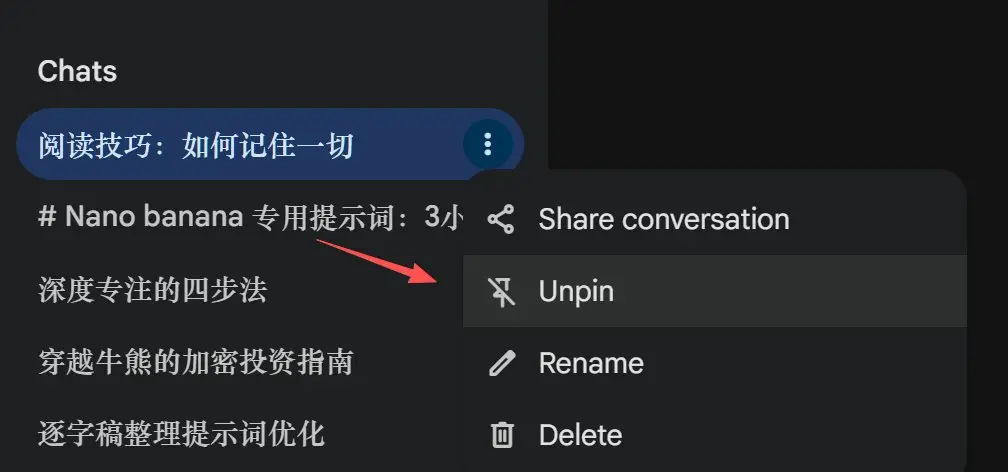Click the Chats section heading

pos(77,71)
